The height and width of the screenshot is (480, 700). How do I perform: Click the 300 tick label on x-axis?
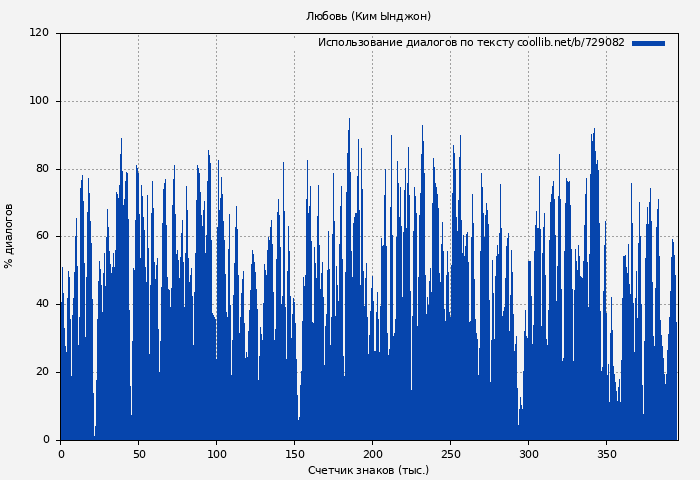528,454
